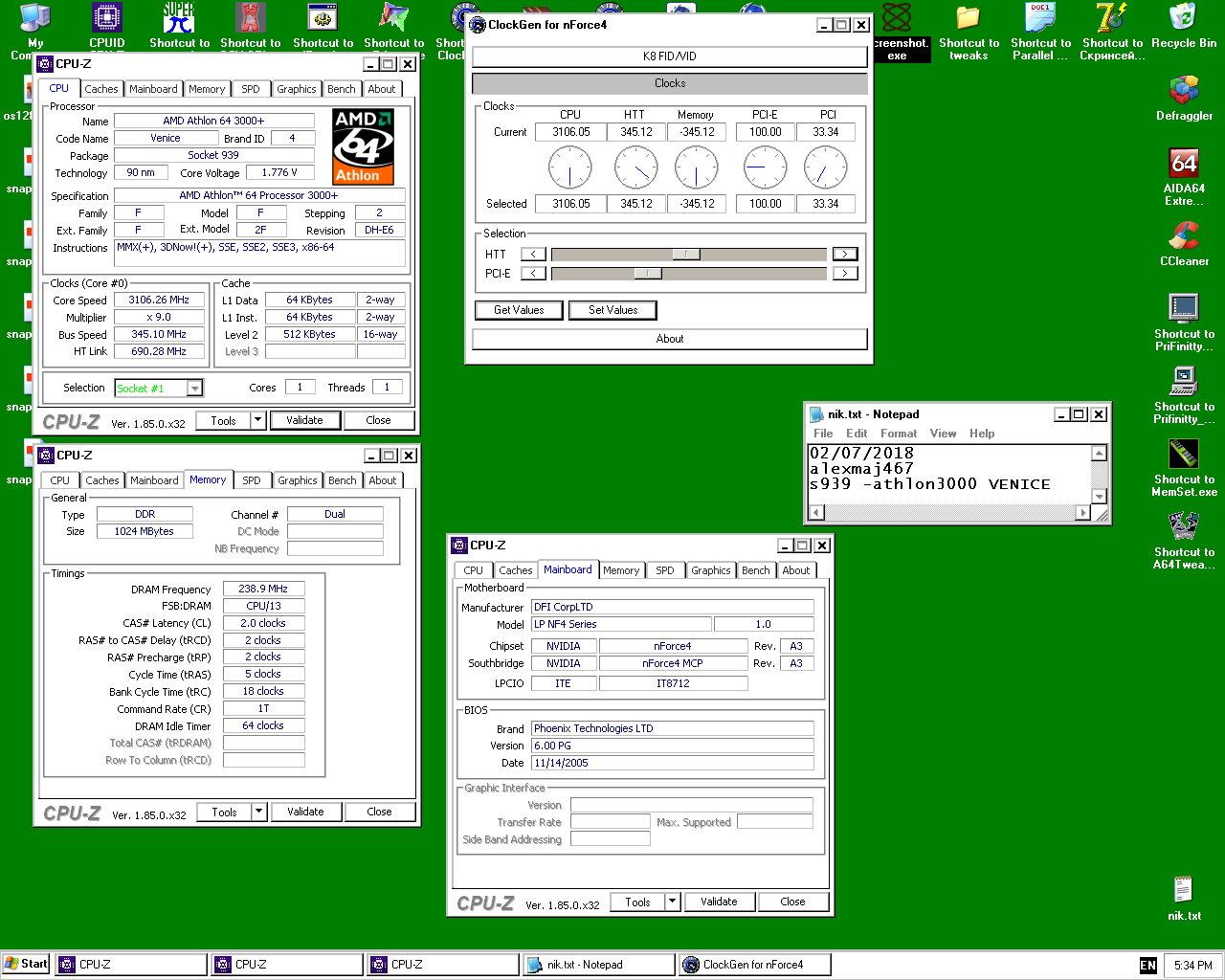
Task: Click Validate in top CPU-Z window
Action: click(x=304, y=420)
